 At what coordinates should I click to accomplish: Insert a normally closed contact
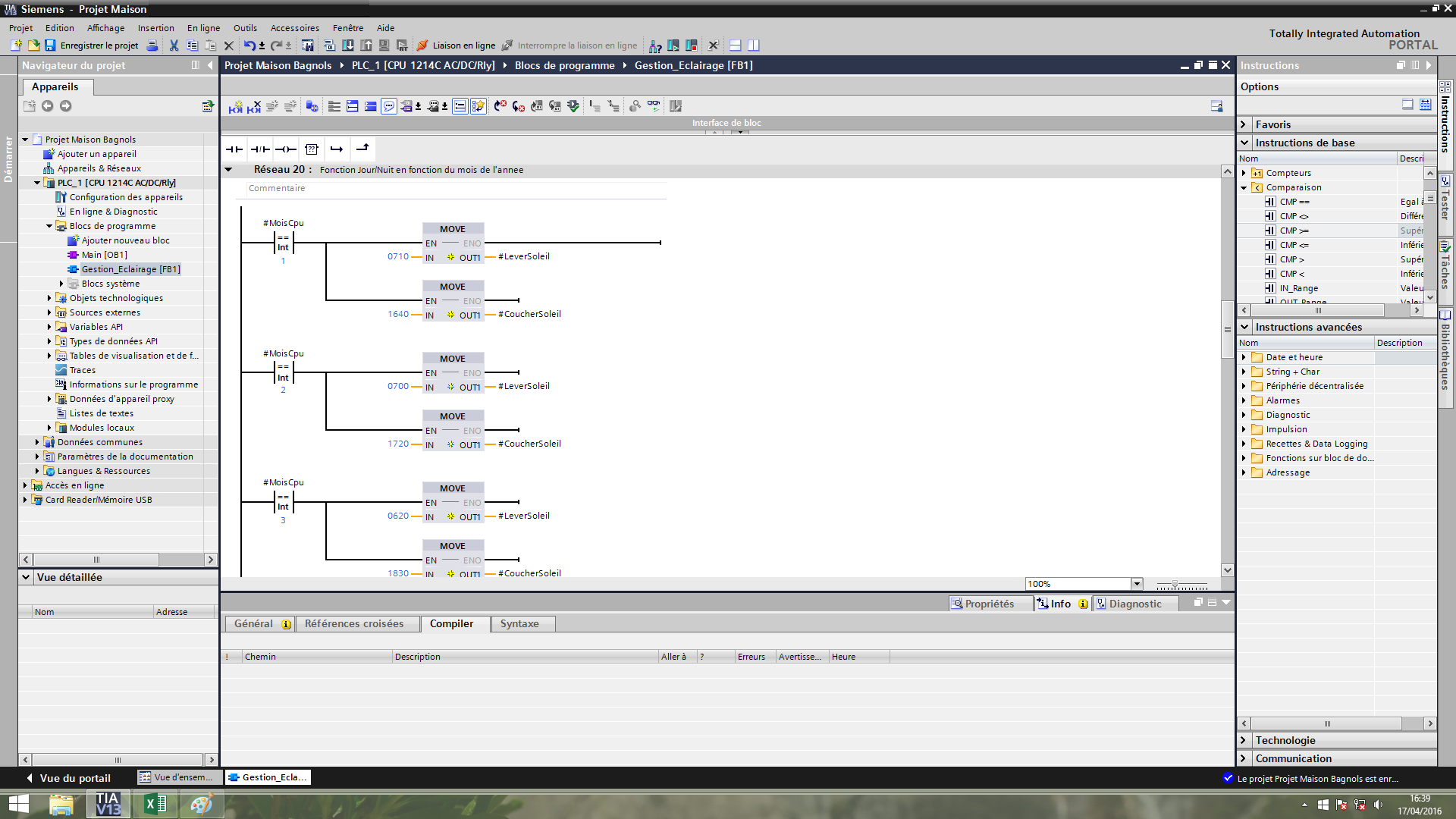click(260, 149)
